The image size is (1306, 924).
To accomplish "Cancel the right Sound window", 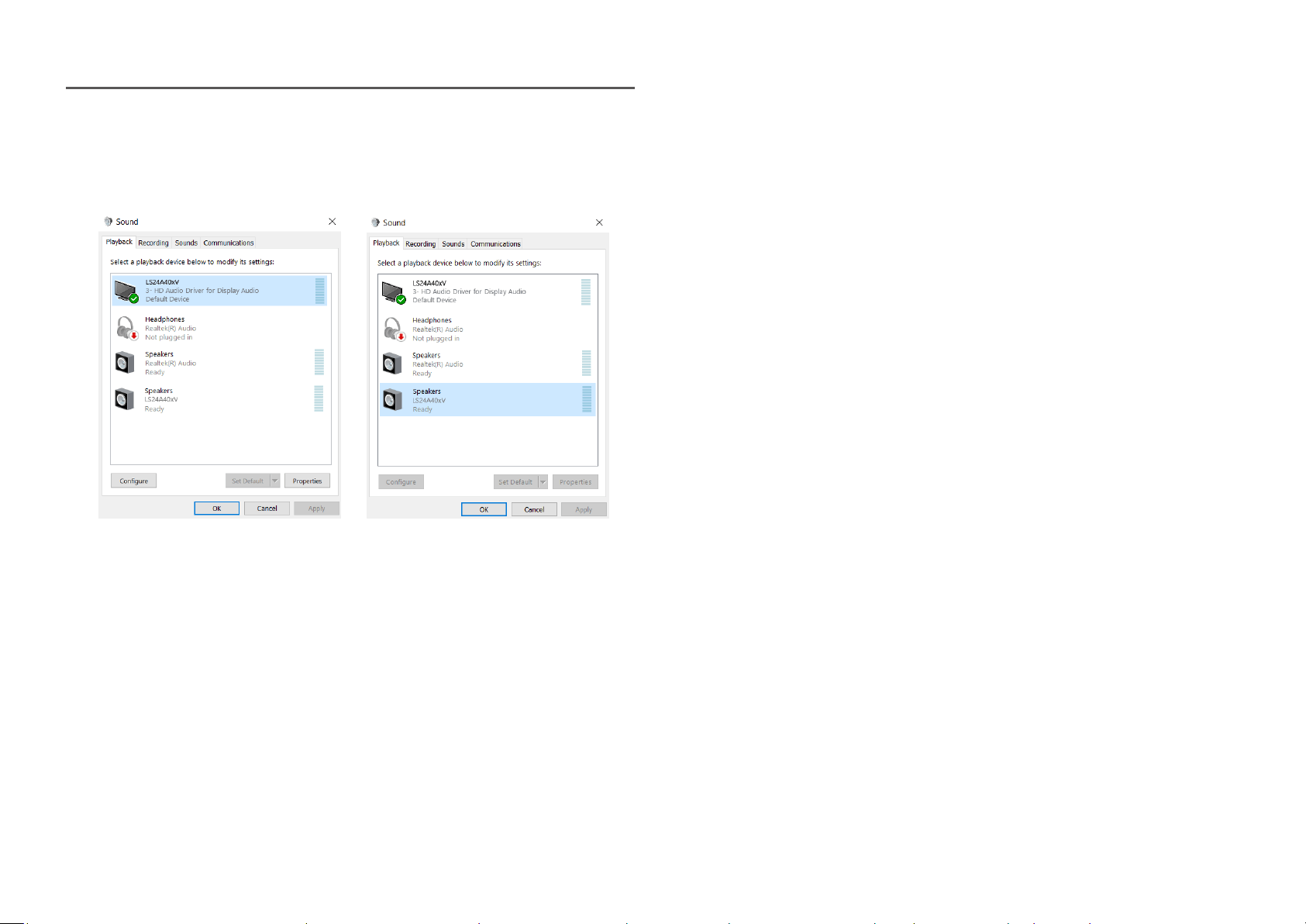I will pos(534,509).
